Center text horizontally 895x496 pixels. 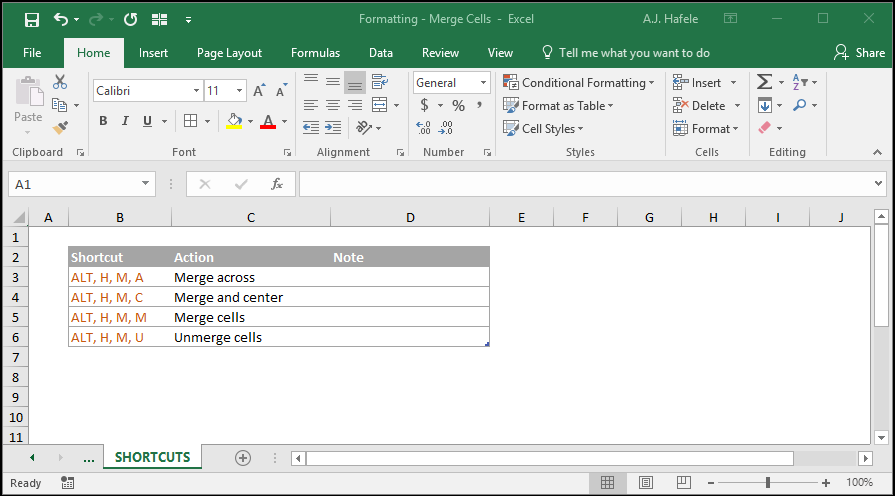point(333,105)
